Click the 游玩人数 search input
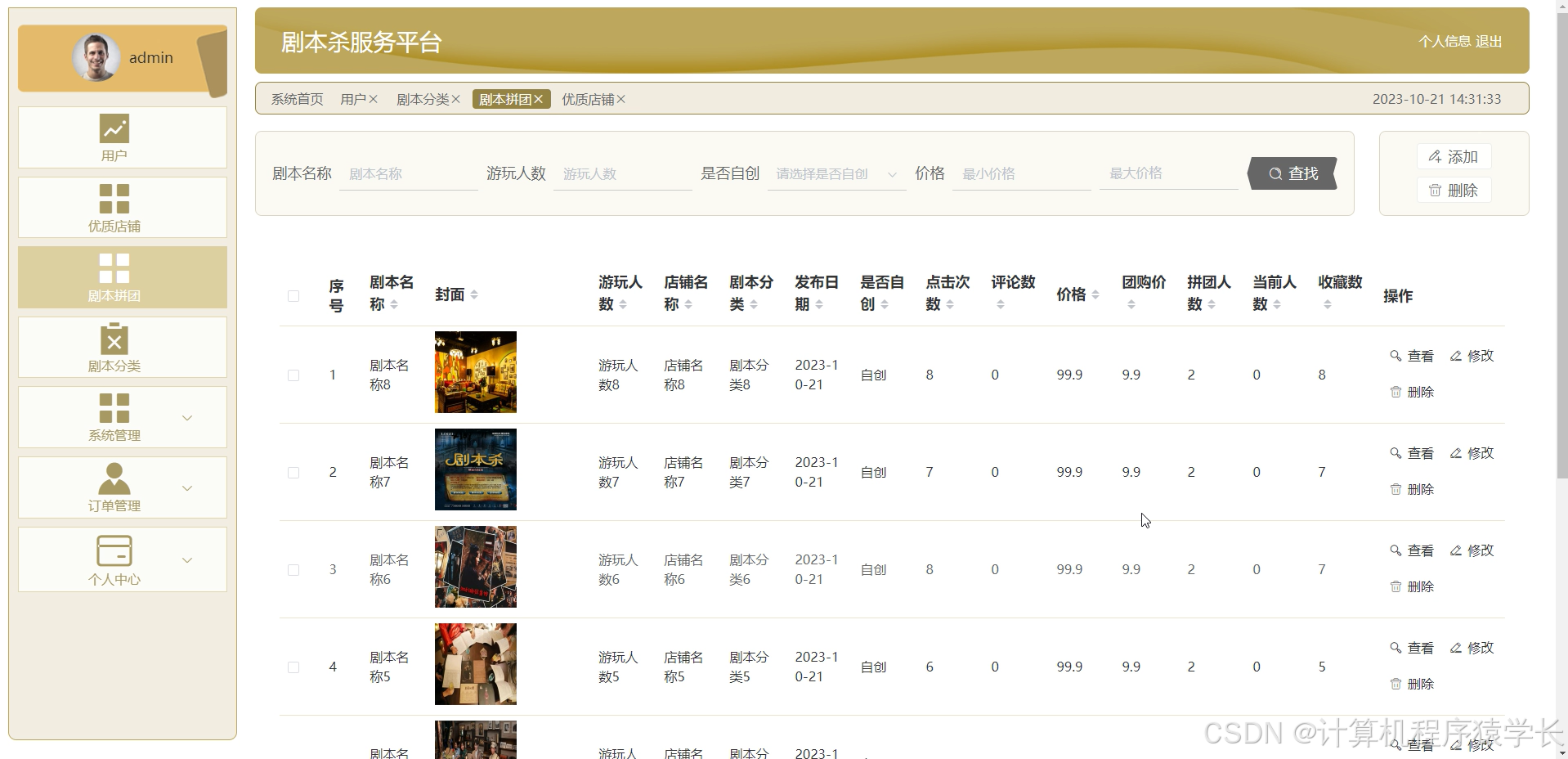 [x=623, y=174]
